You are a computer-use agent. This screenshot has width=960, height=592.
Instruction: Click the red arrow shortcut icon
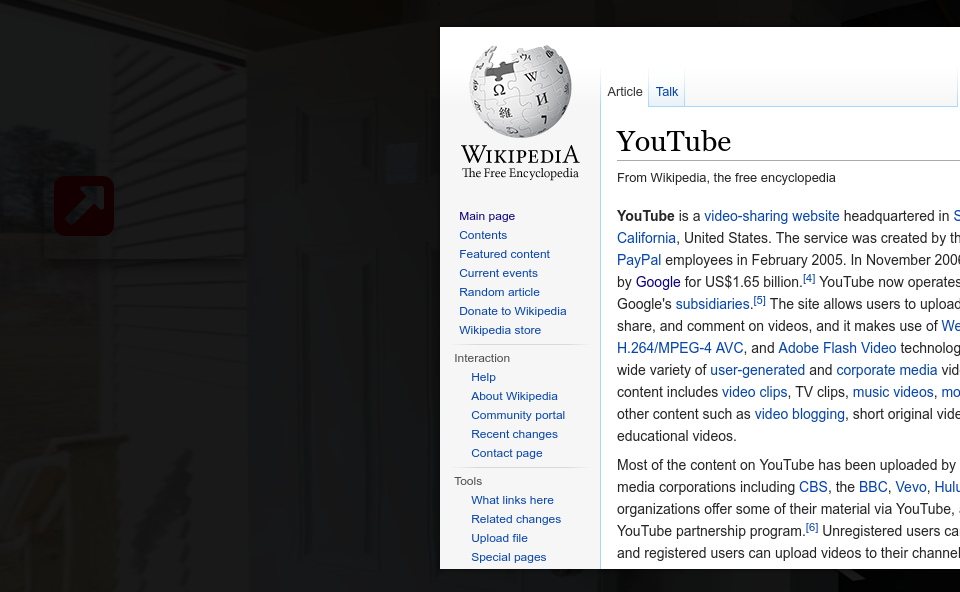tap(84, 206)
